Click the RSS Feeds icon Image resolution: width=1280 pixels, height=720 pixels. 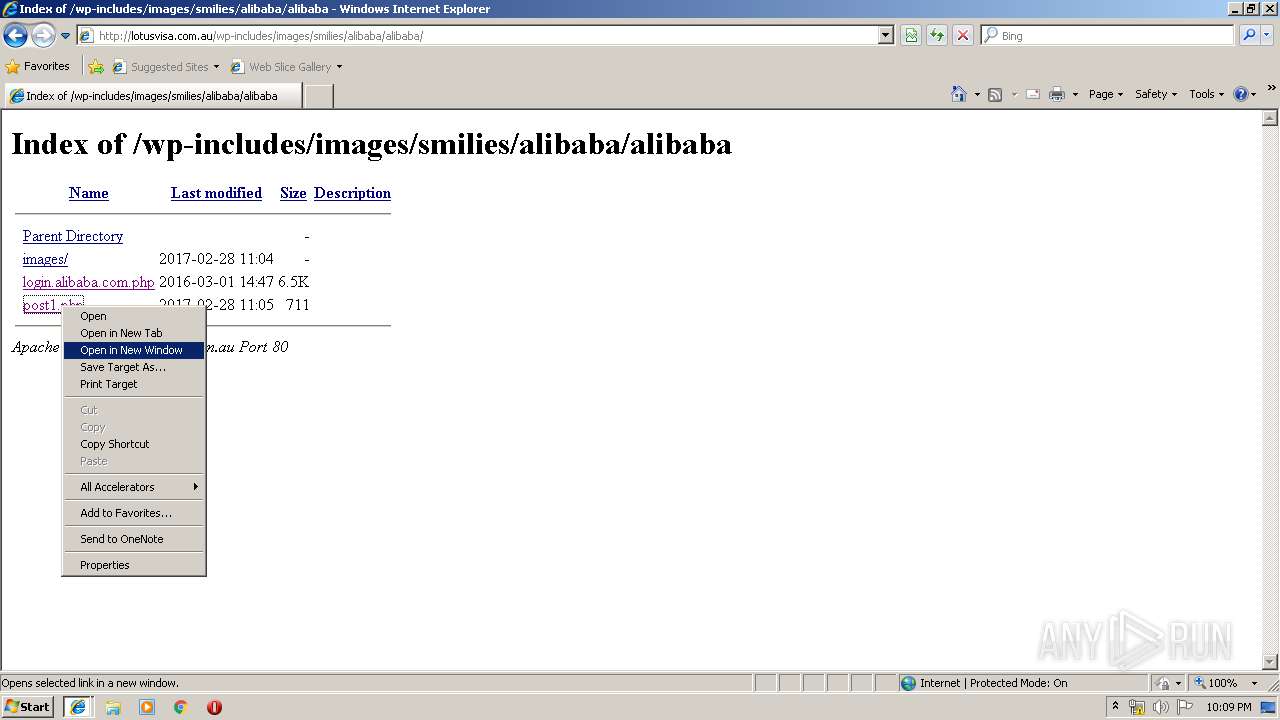(995, 94)
